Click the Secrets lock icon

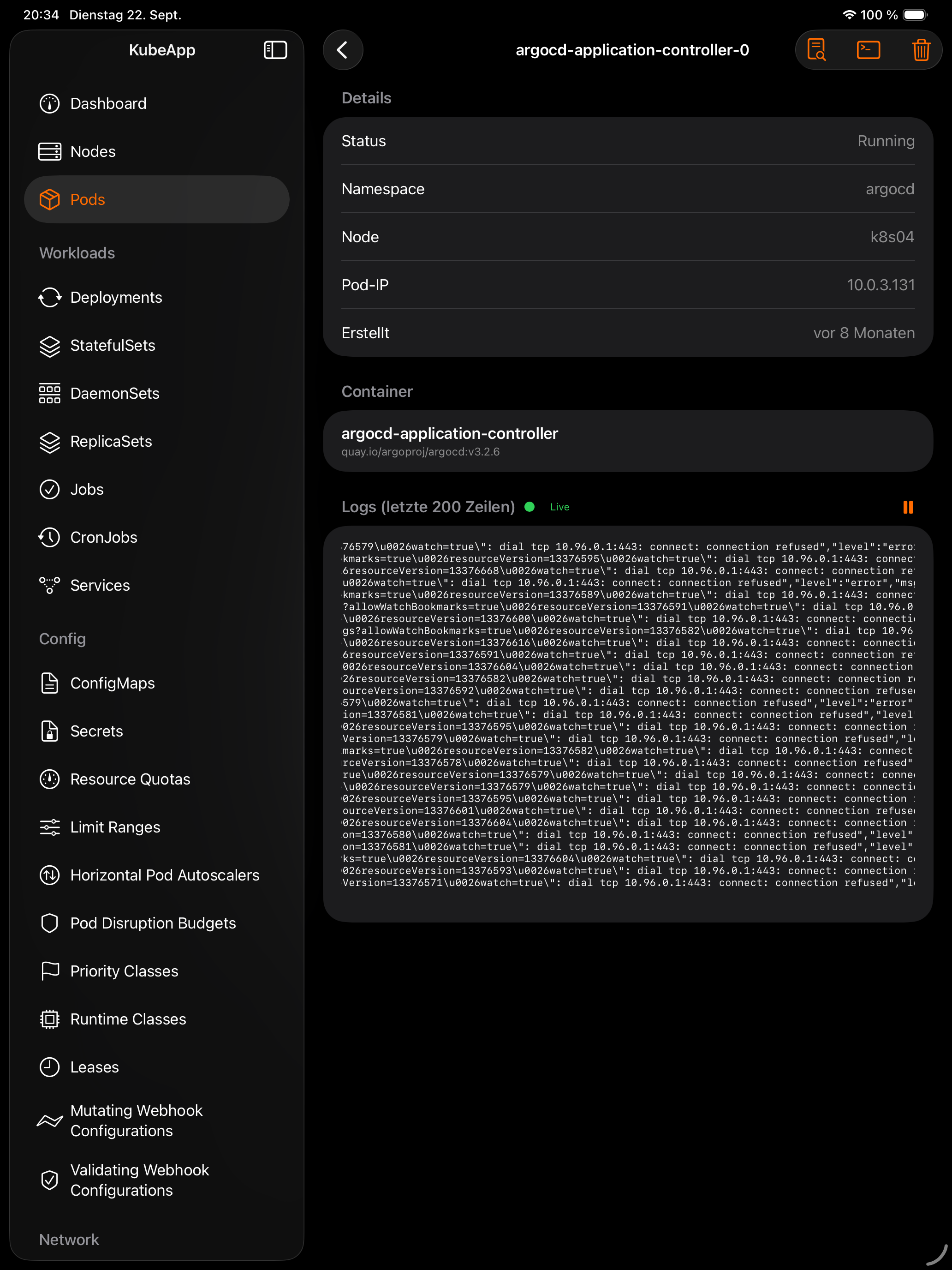pyautogui.click(x=50, y=731)
